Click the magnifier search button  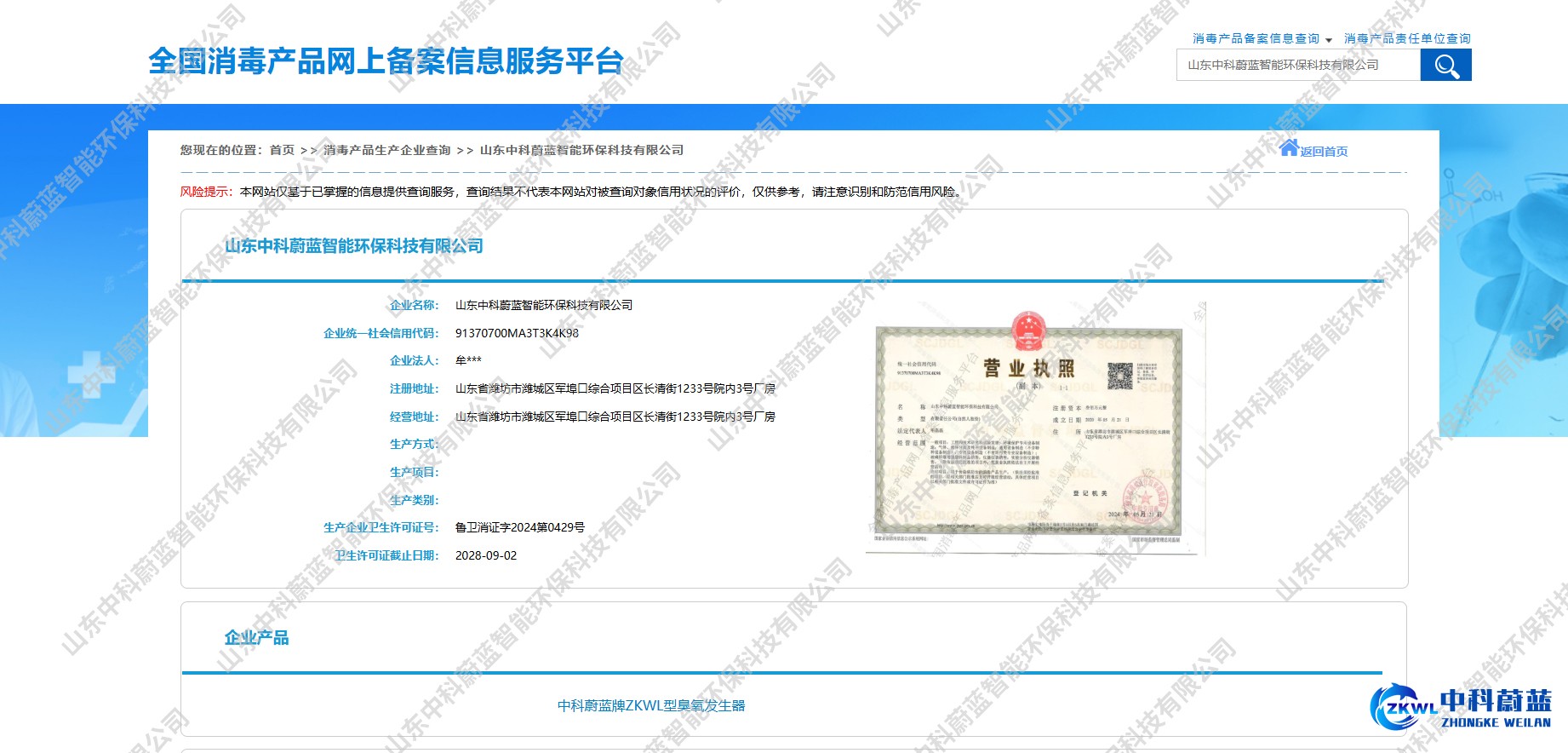(1445, 65)
